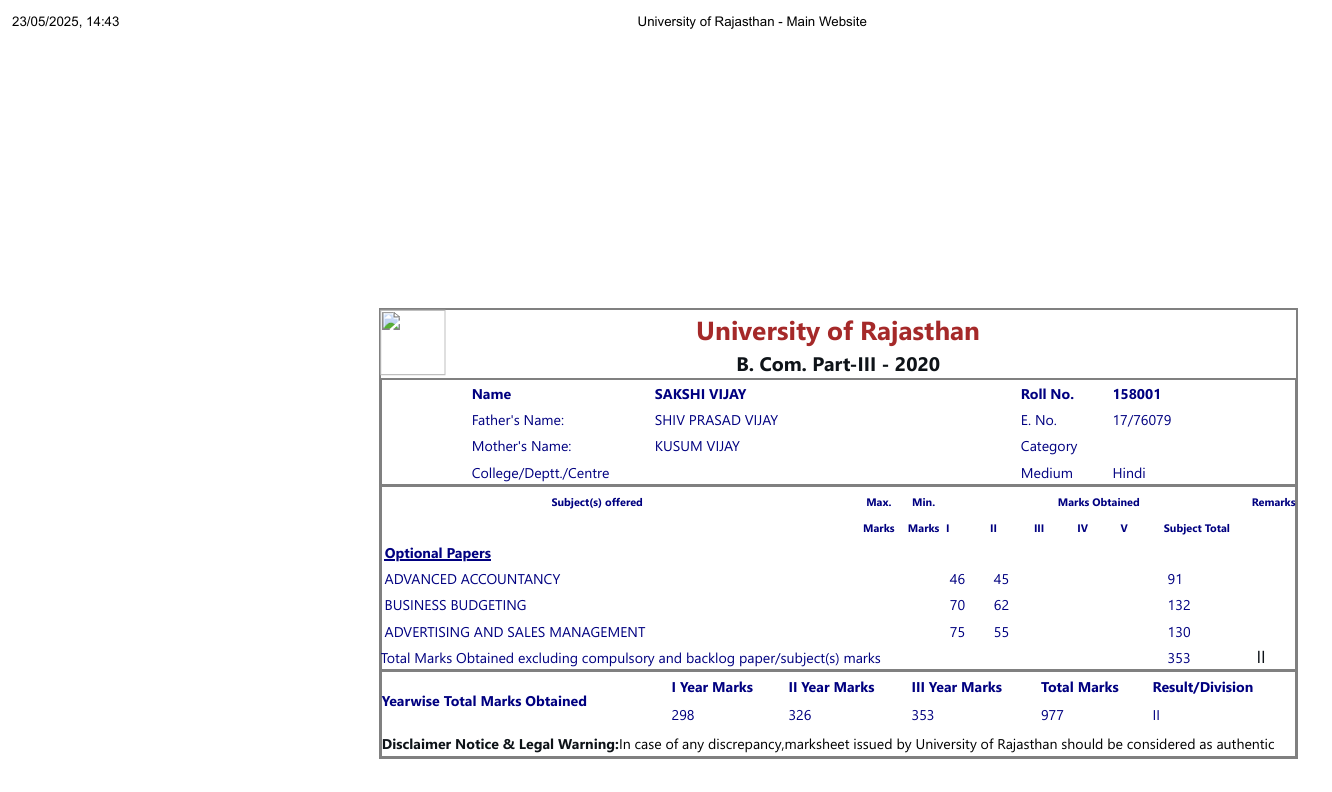Click the I Year Marks value 298
Image resolution: width=1332 pixels, height=792 pixels.
pos(682,715)
